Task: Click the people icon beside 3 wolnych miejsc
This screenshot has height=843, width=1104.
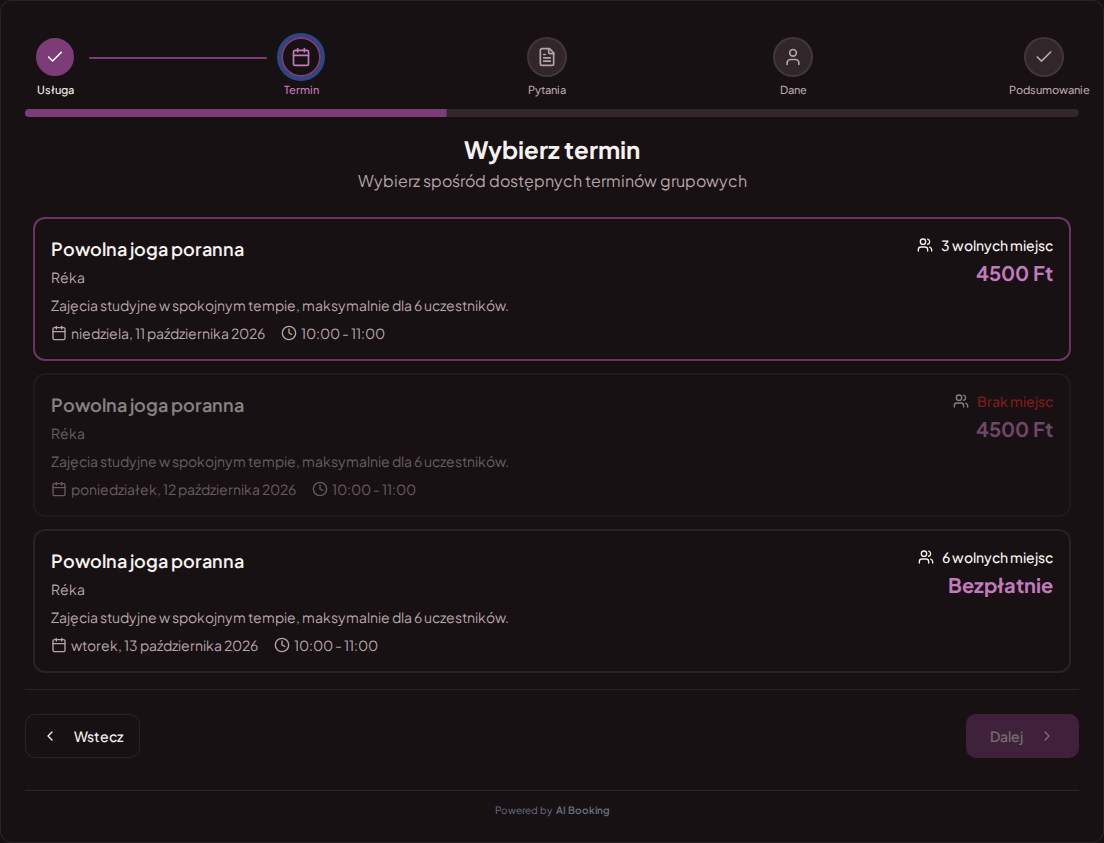Action: click(x=924, y=245)
